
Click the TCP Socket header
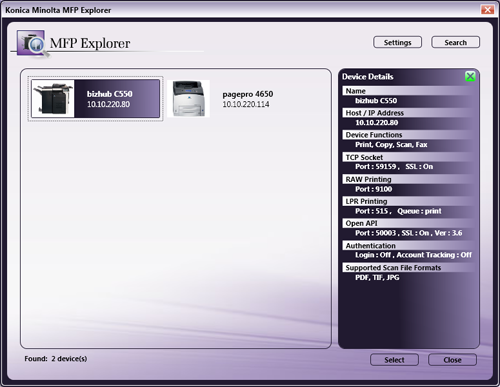(408, 157)
